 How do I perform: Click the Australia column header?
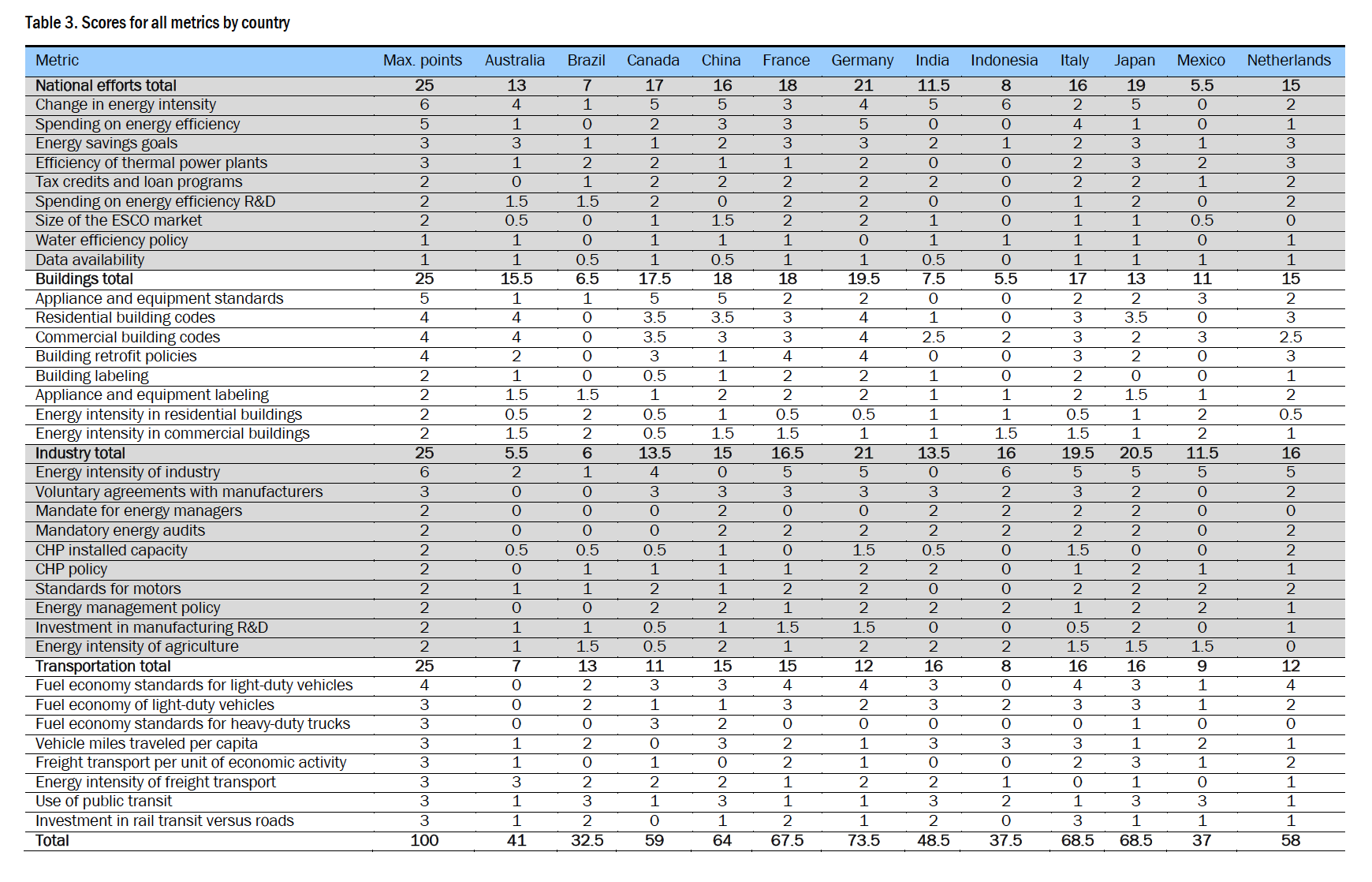click(x=514, y=60)
